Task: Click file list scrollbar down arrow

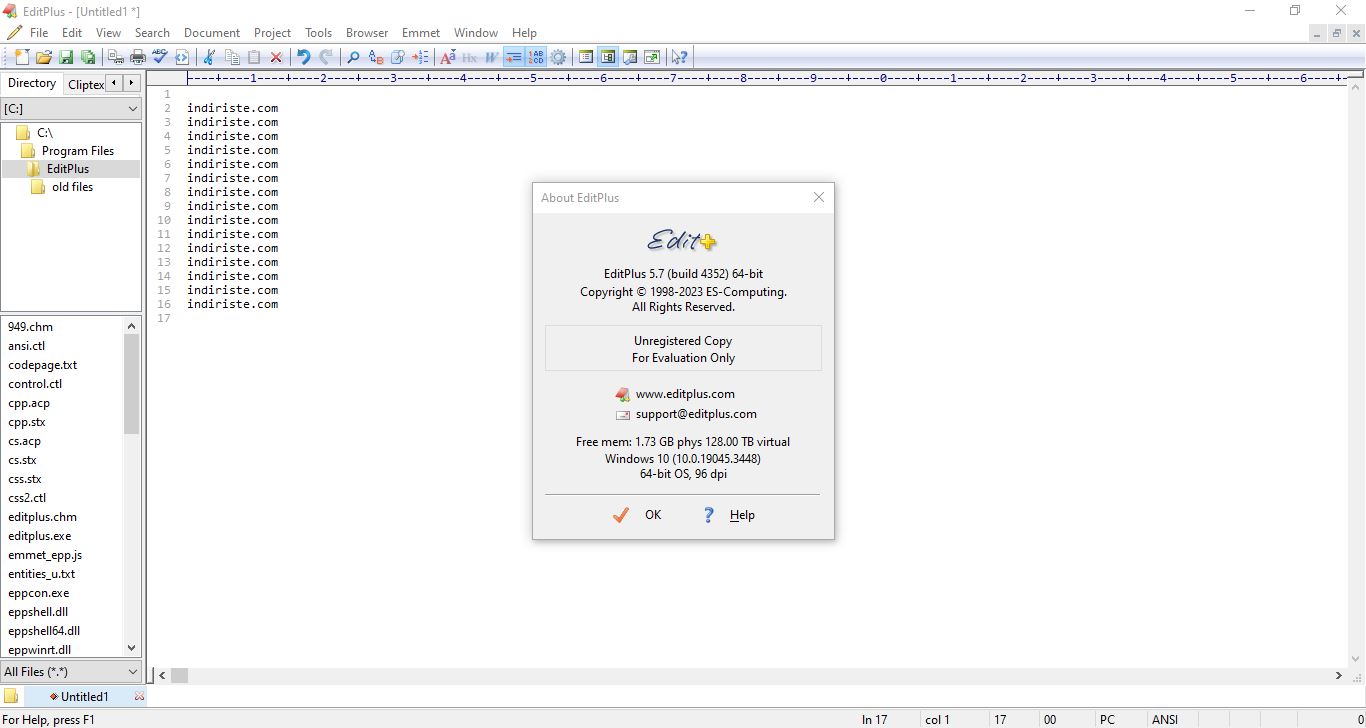Action: pyautogui.click(x=132, y=649)
